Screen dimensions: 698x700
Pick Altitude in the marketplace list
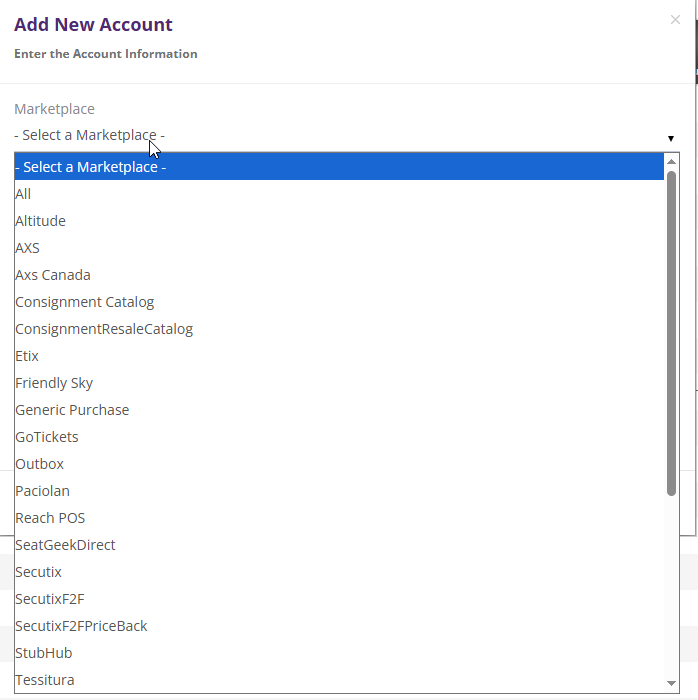coord(40,221)
